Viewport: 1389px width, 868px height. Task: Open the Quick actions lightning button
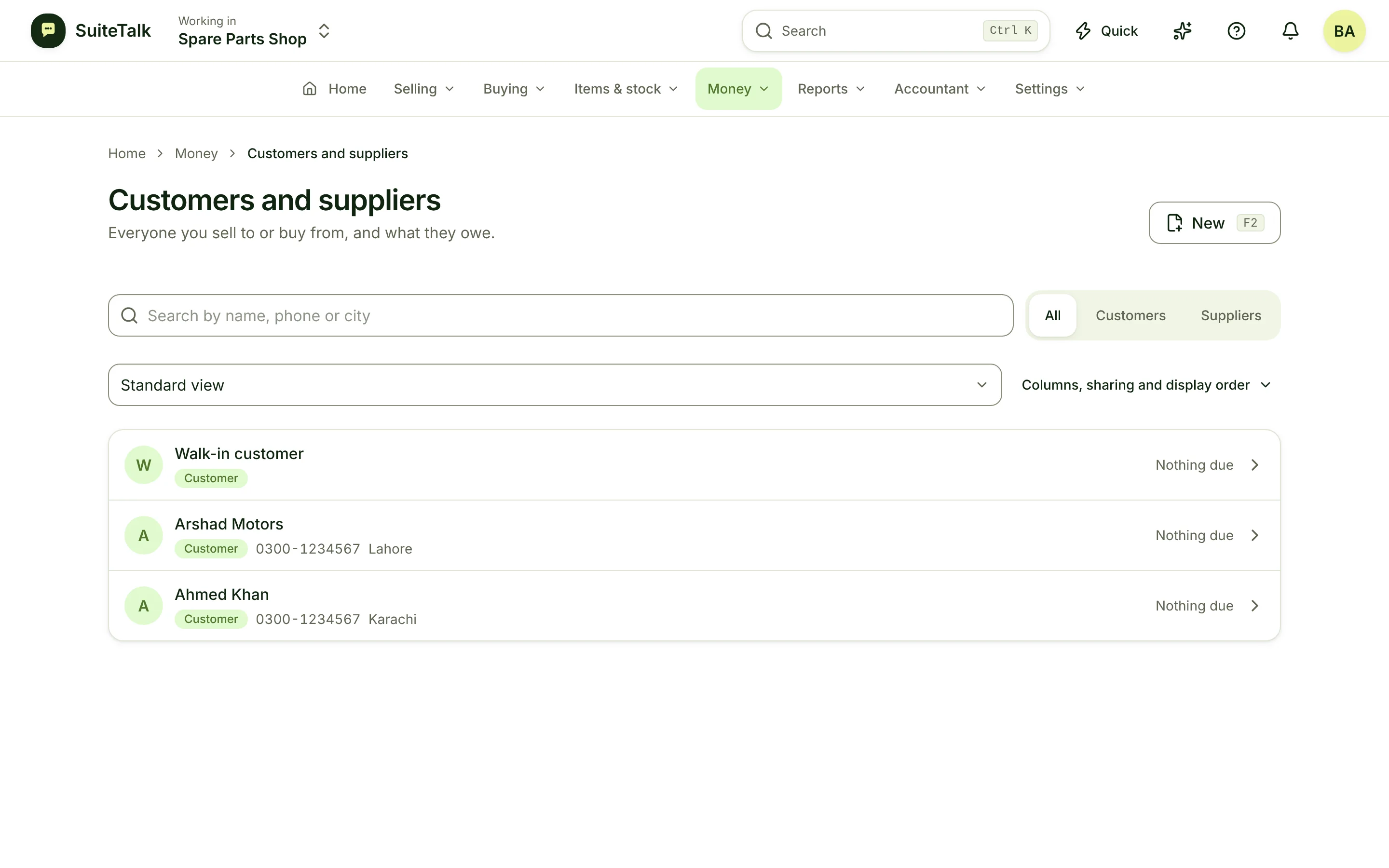pos(1106,31)
